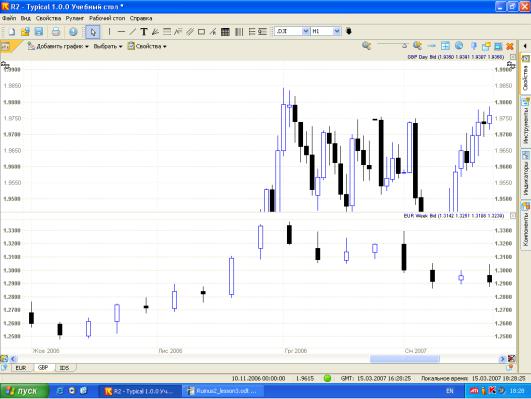The width and height of the screenshot is (531, 399).
Task: Click the scroll left arrow under chart
Action: 14,359
